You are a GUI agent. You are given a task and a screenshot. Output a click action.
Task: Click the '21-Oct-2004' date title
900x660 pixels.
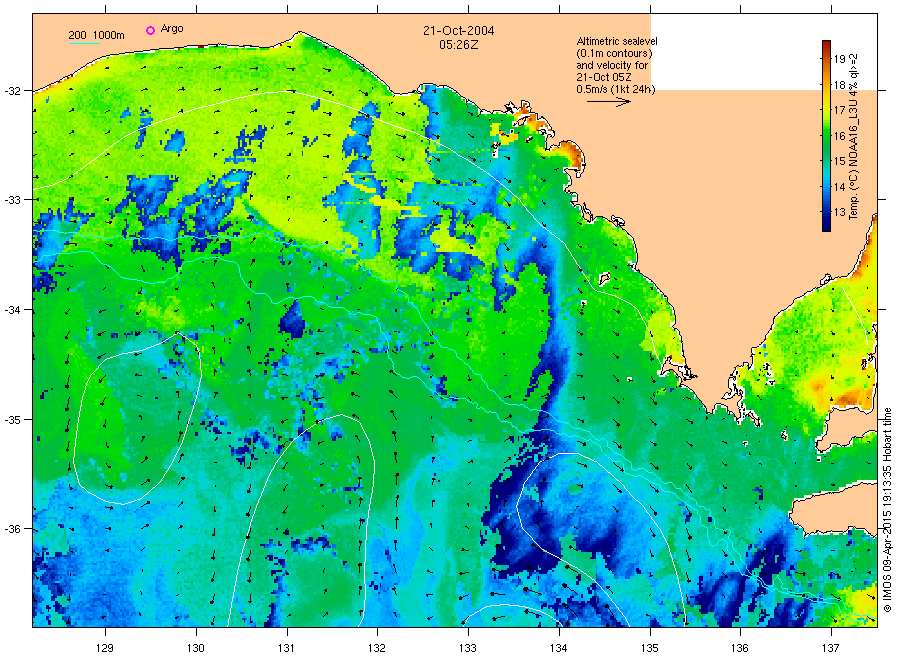tap(459, 30)
